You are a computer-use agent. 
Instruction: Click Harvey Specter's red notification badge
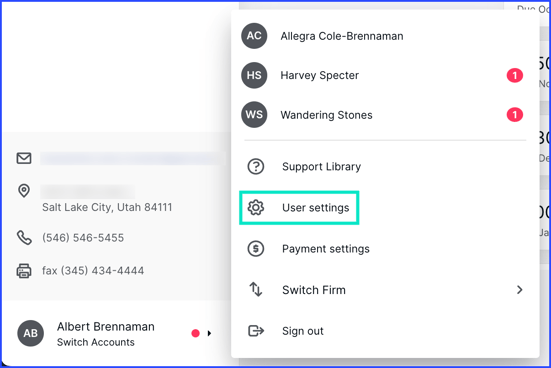[x=515, y=75]
